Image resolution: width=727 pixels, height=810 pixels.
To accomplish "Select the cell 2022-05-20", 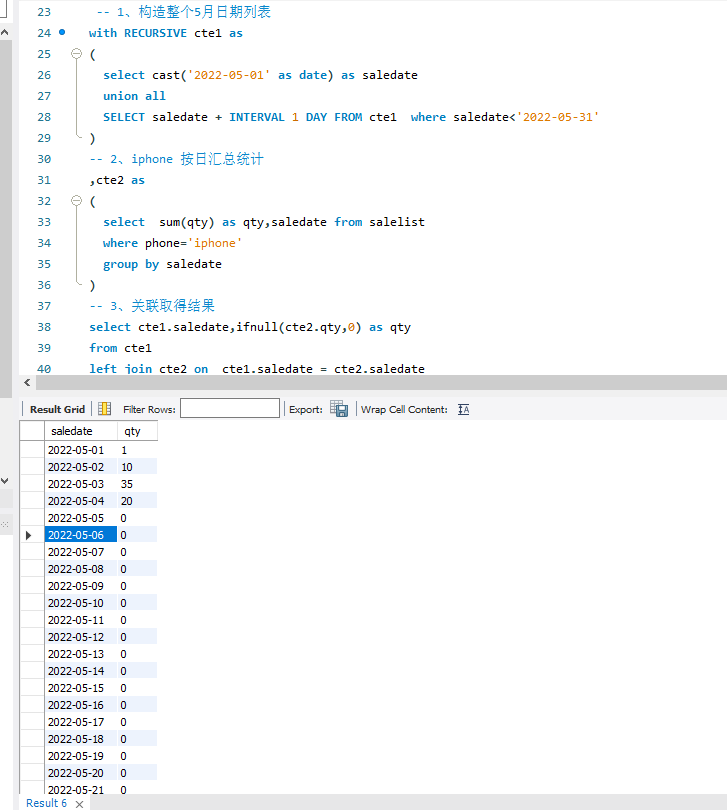I will click(x=81, y=773).
